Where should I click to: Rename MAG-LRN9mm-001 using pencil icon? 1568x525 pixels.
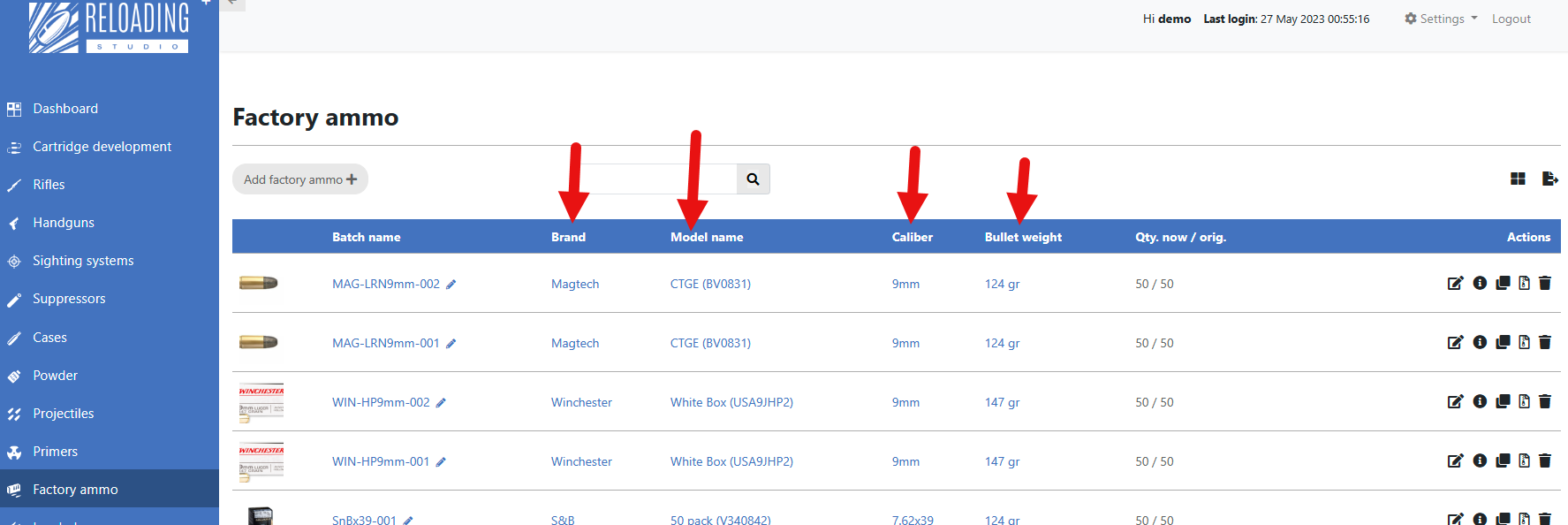tap(451, 344)
